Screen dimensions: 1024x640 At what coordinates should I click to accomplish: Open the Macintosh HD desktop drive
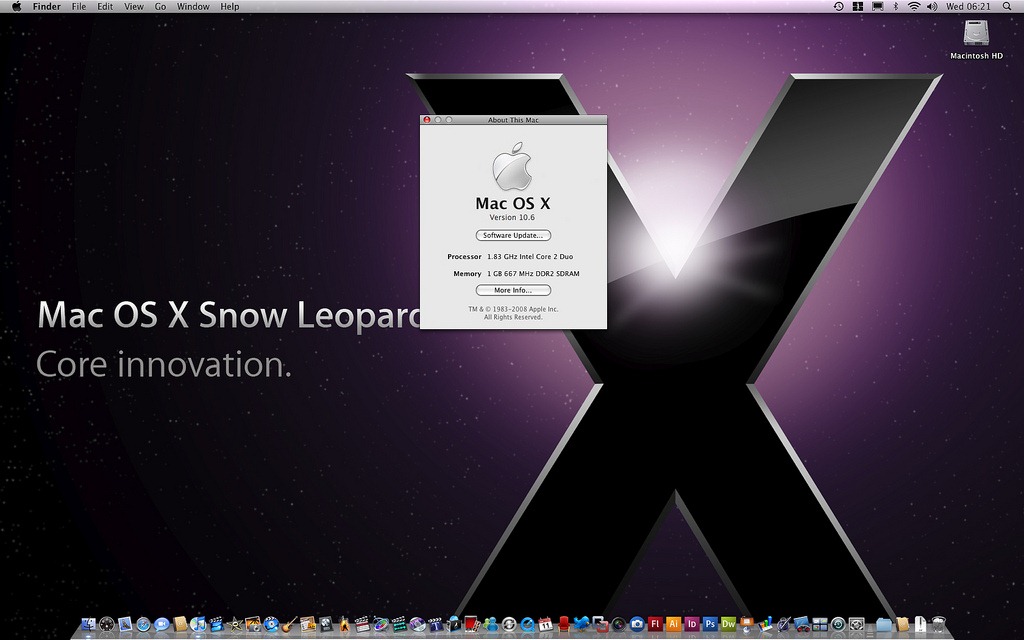click(976, 38)
